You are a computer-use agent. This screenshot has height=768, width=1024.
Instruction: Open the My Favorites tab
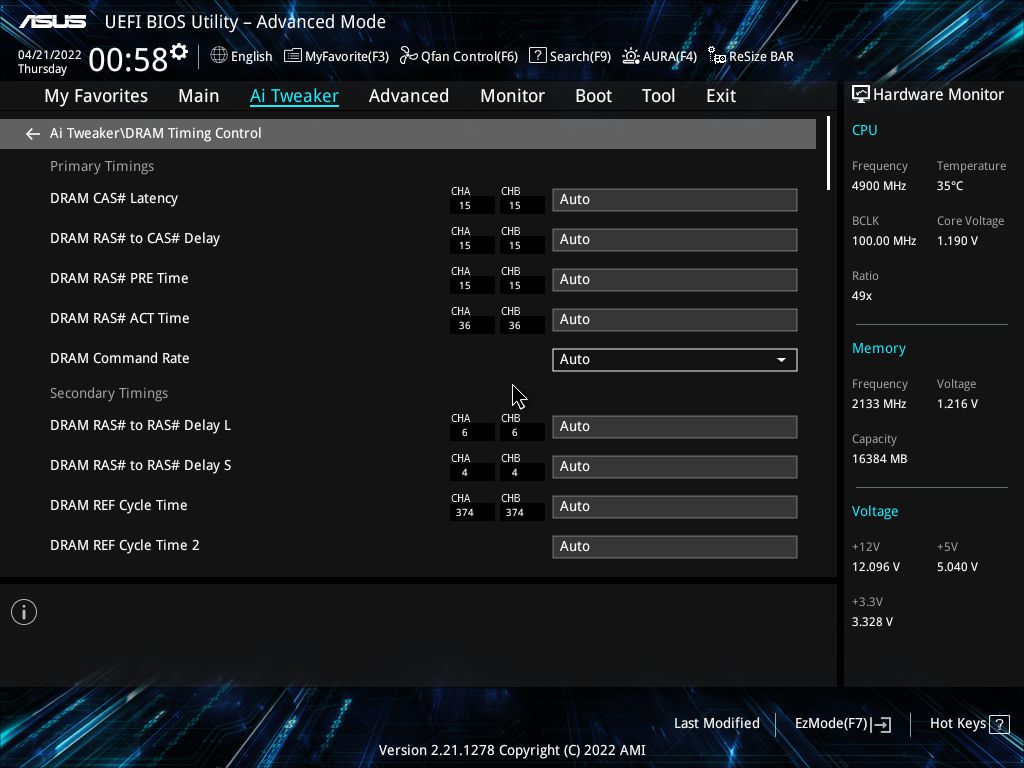[96, 96]
